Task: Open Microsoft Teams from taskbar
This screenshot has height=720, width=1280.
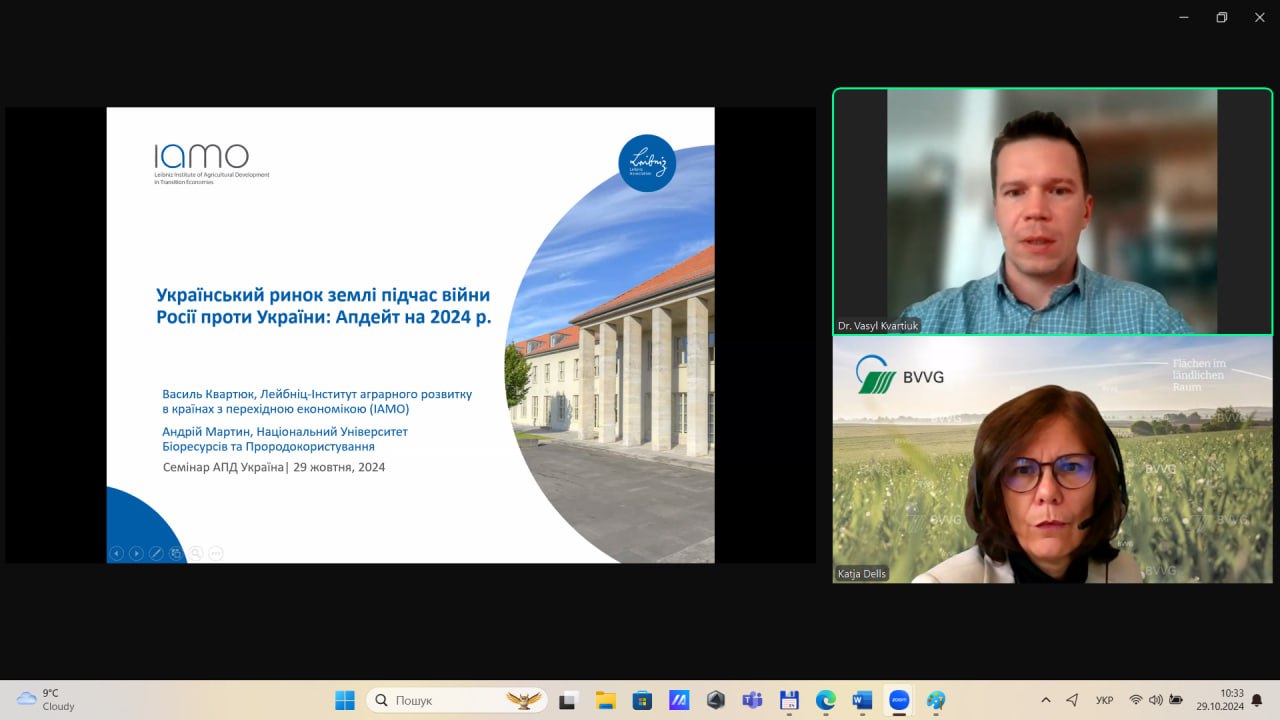Action: tap(752, 700)
